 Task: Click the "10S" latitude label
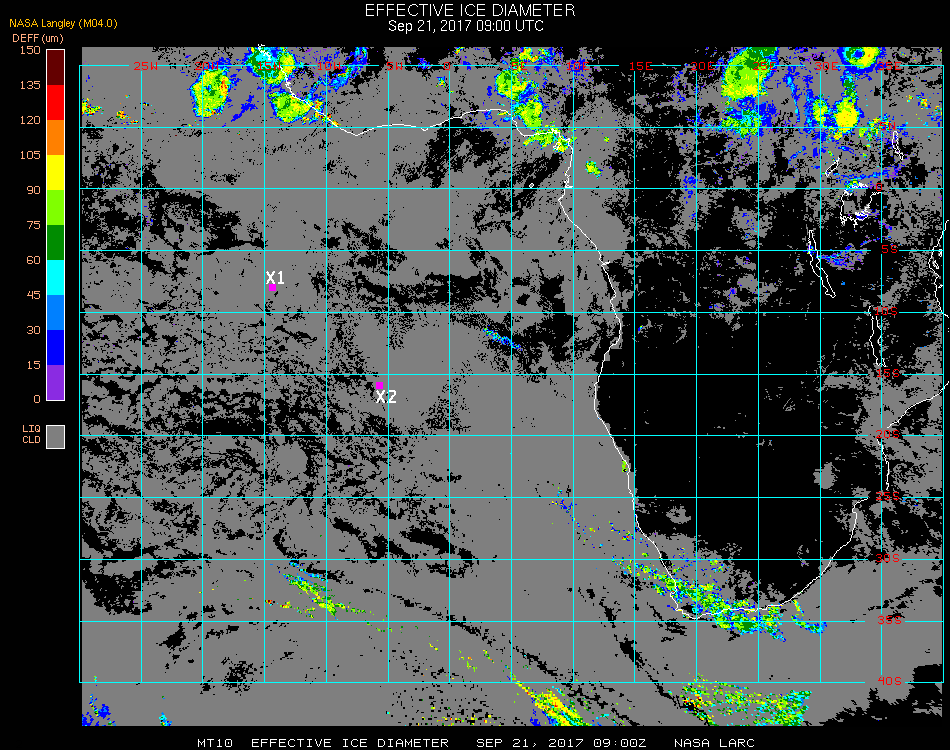pyautogui.click(x=886, y=311)
